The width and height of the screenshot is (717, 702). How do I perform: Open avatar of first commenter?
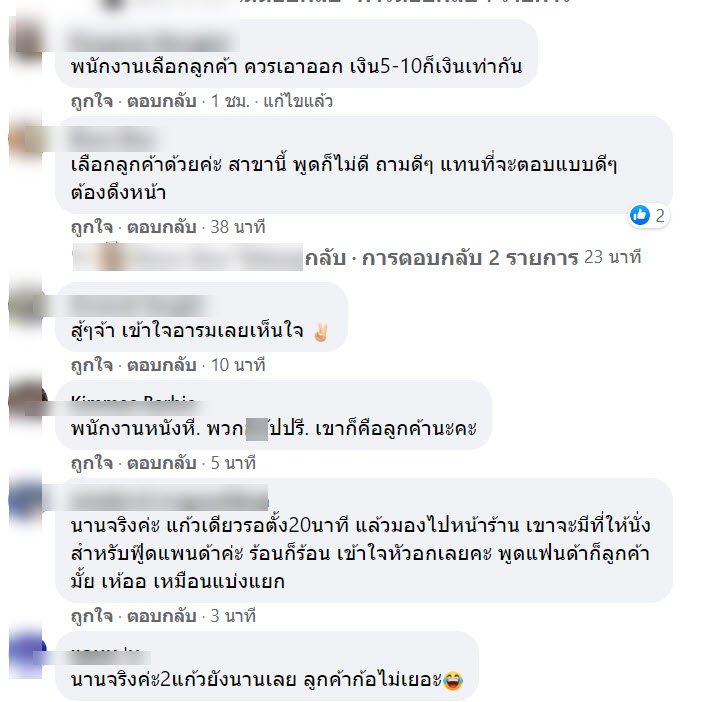click(27, 38)
